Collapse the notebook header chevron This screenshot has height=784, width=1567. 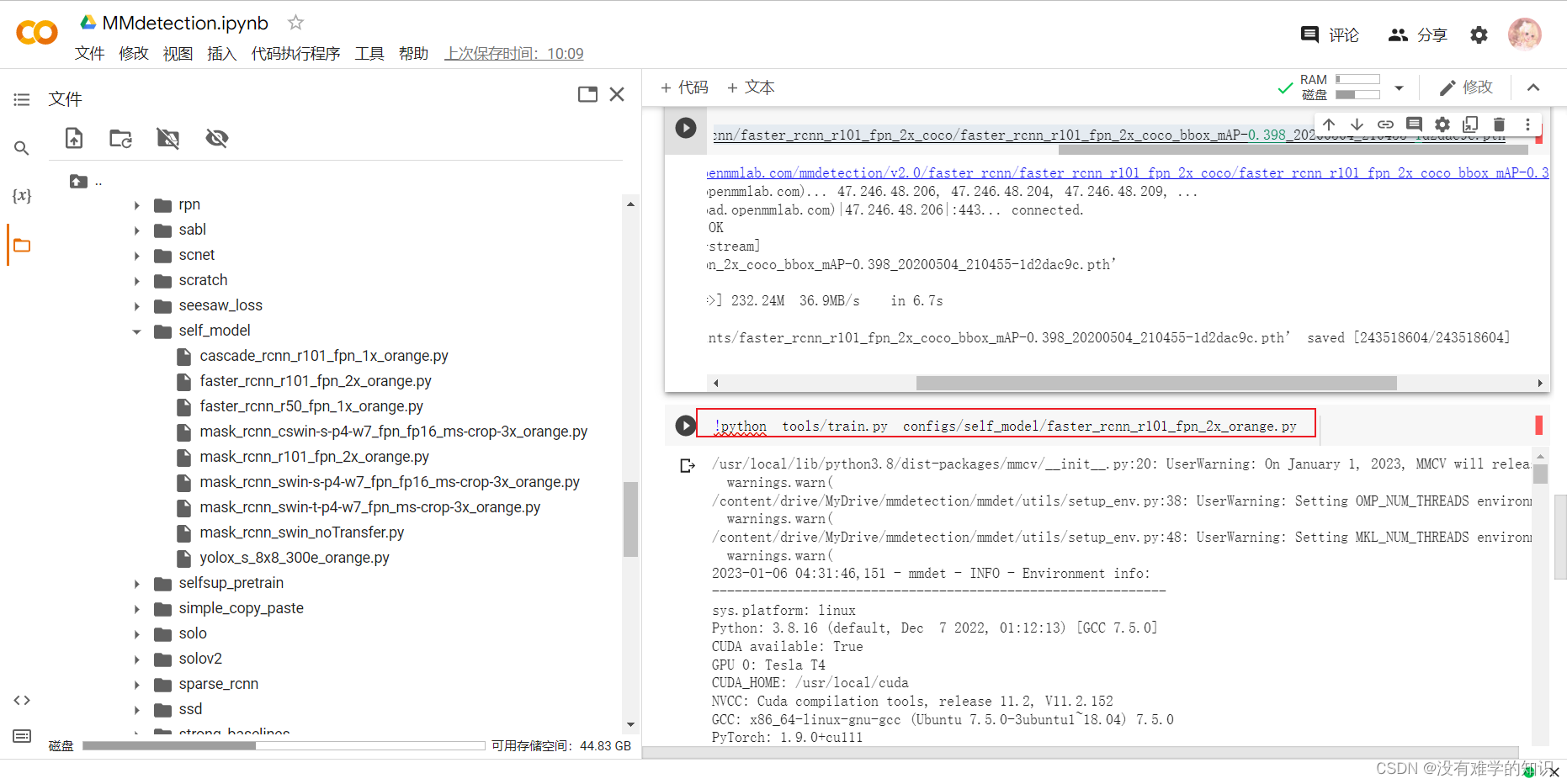(x=1533, y=87)
